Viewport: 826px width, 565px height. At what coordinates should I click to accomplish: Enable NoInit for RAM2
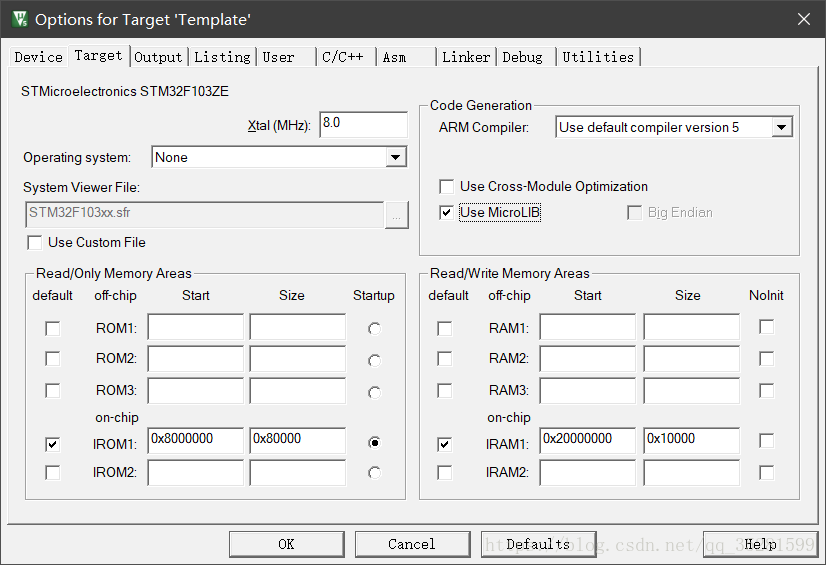point(766,359)
